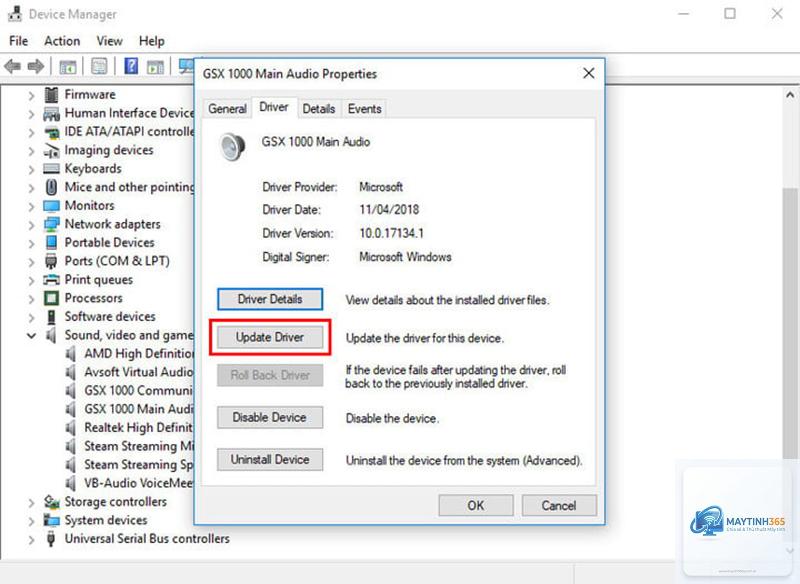Click the Ports (COM & LPT) icon
Screen dimensions: 800x584
tap(51, 261)
